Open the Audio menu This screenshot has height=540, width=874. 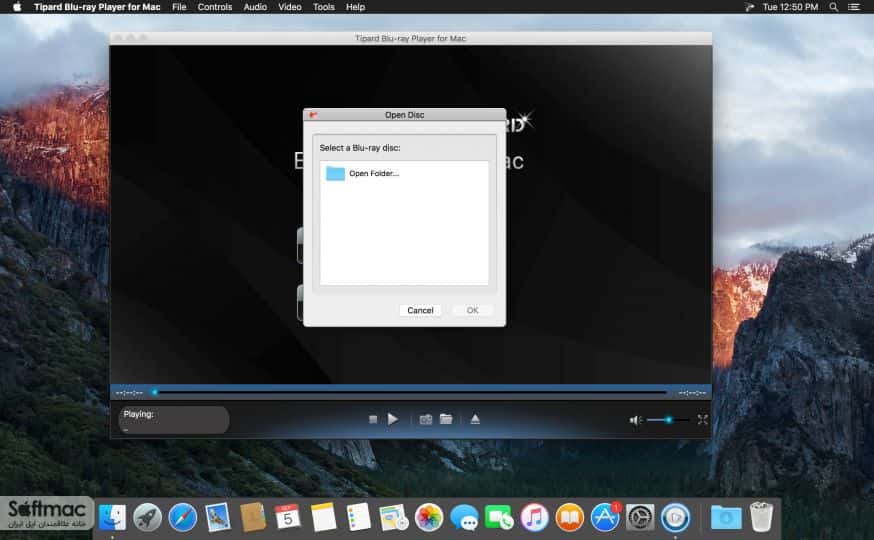(x=255, y=7)
